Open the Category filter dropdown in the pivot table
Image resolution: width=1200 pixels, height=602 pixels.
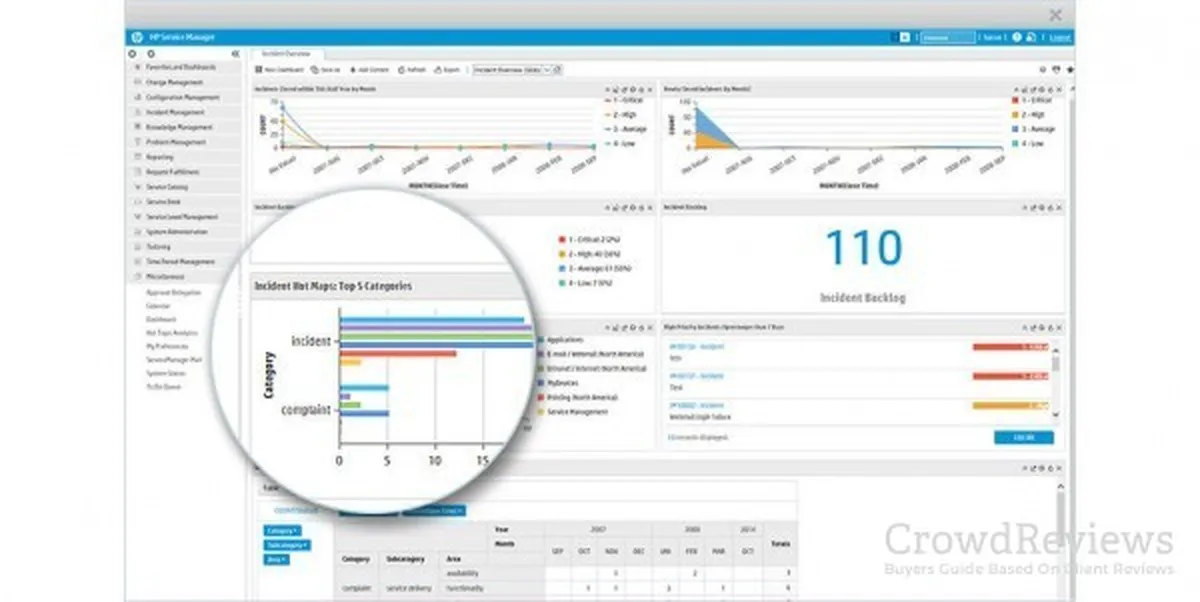[x=282, y=530]
